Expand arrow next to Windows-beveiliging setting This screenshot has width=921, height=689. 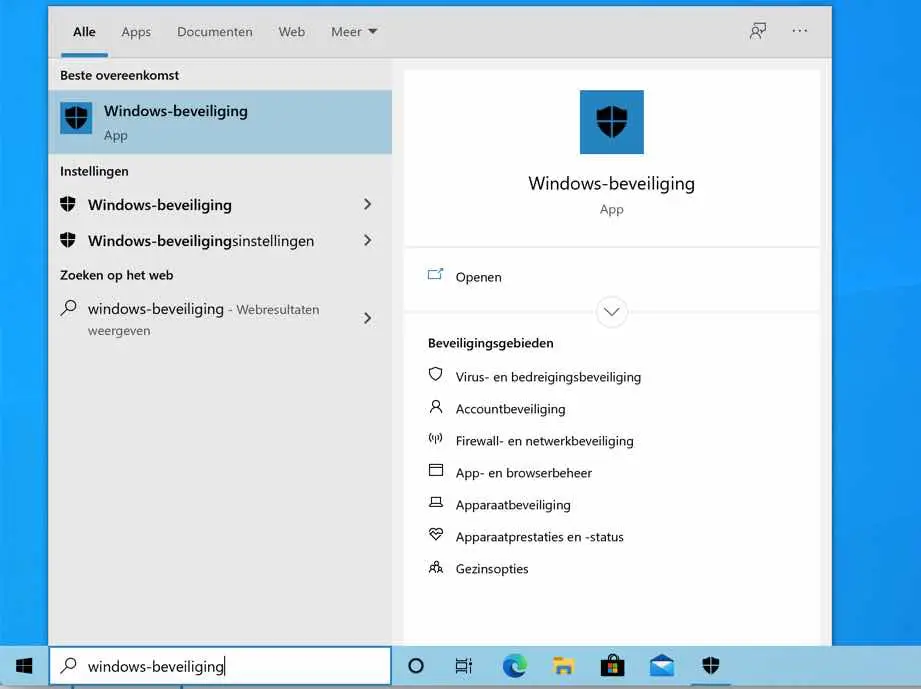coord(368,204)
